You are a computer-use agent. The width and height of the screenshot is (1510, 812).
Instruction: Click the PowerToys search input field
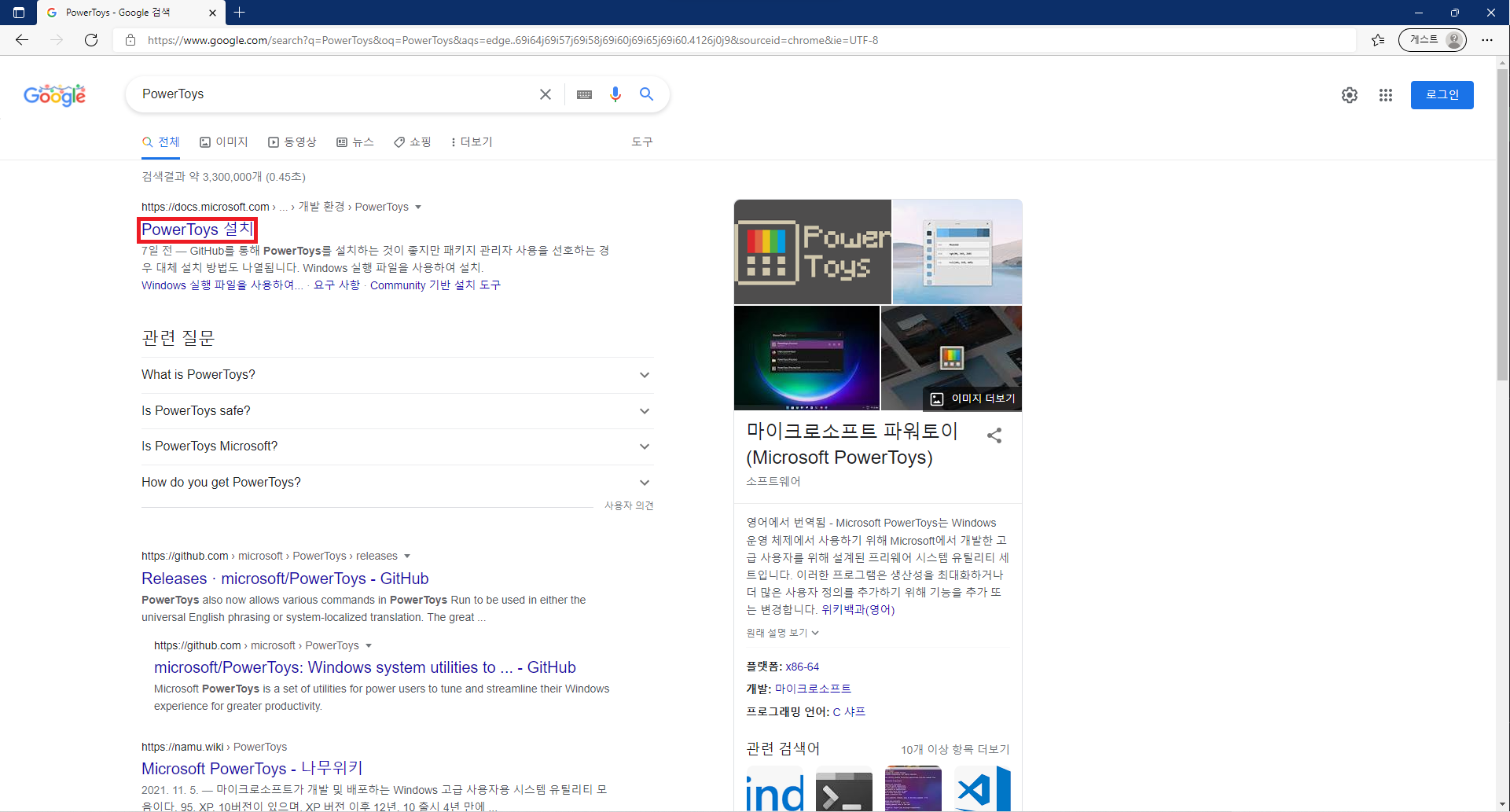334,94
